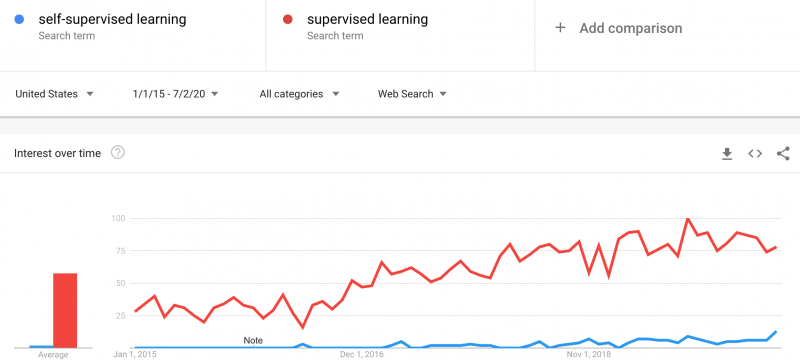This screenshot has height=361, width=800.
Task: Open the embed code icon
Action: tap(755, 153)
